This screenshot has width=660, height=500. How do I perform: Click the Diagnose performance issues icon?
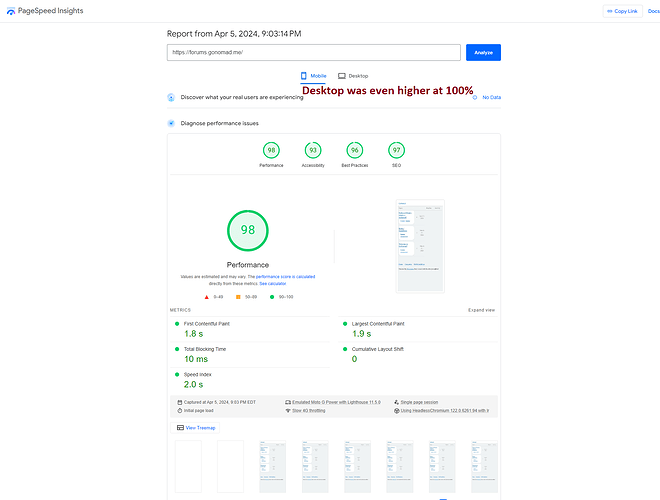pos(171,123)
